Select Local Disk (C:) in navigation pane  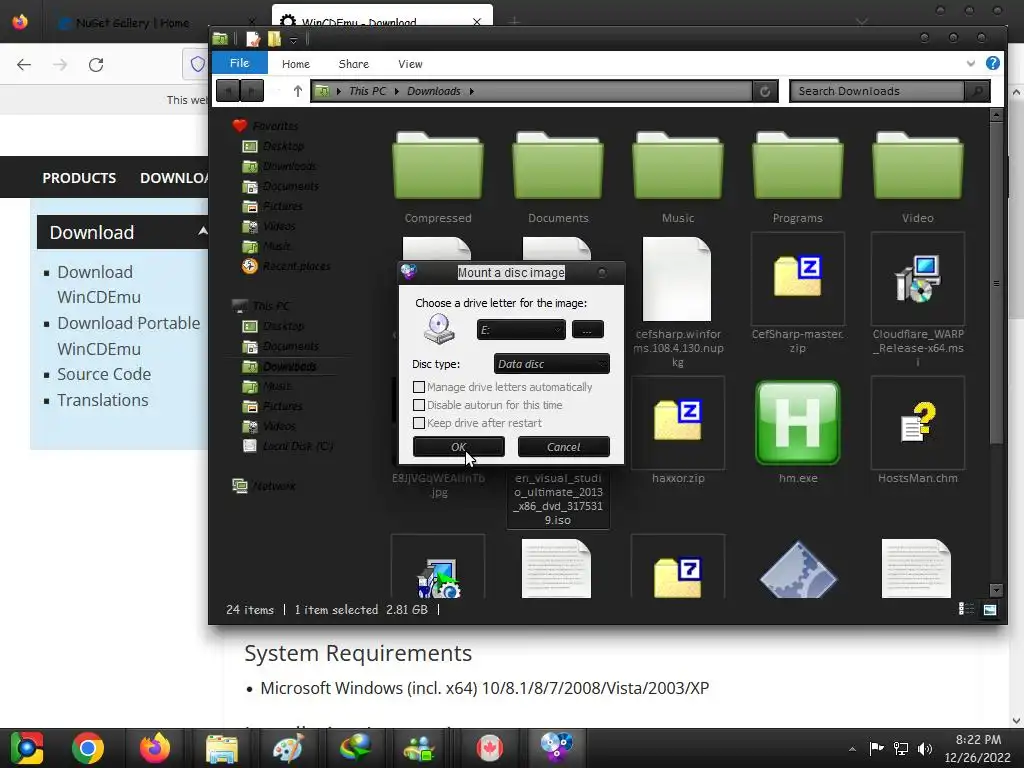[298, 446]
